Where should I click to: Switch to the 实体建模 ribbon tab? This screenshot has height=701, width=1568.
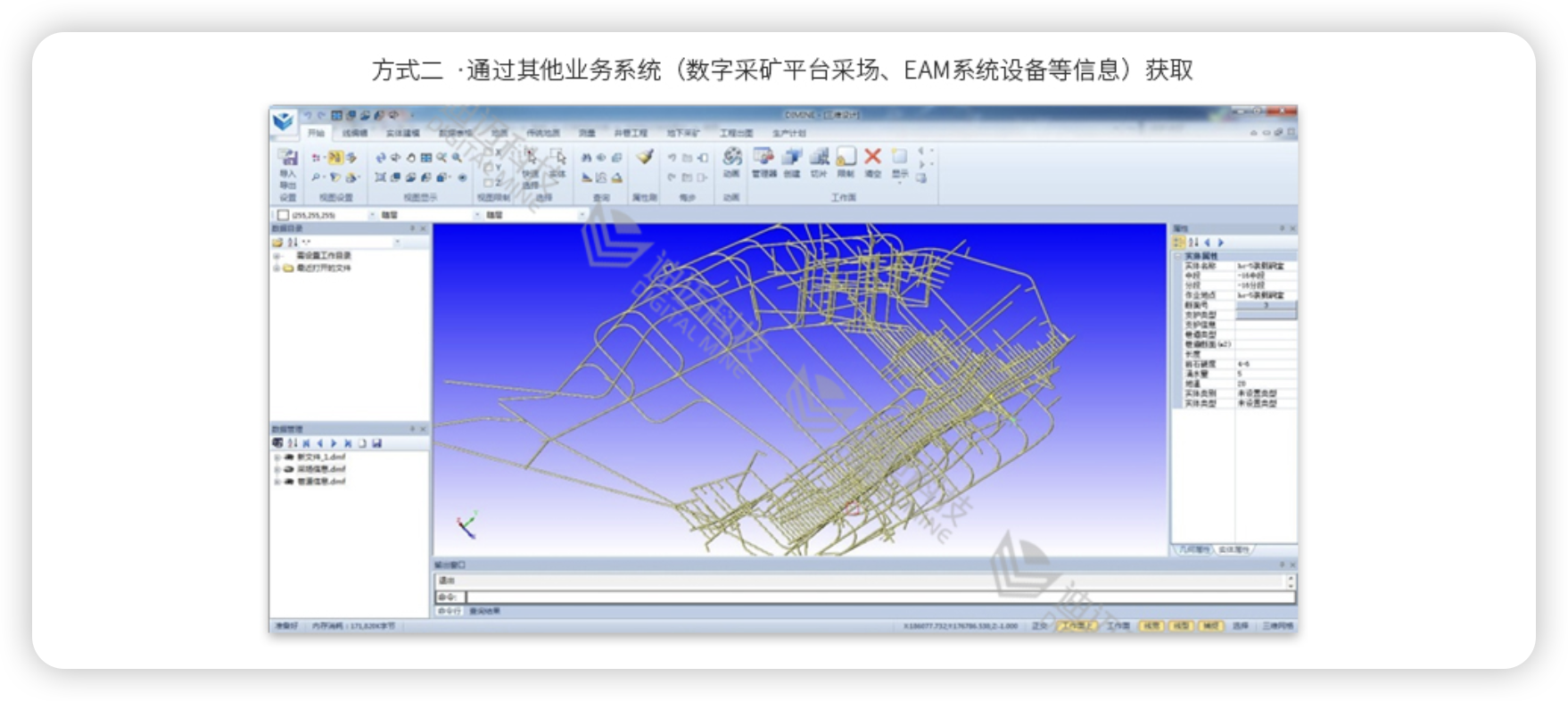(x=402, y=133)
